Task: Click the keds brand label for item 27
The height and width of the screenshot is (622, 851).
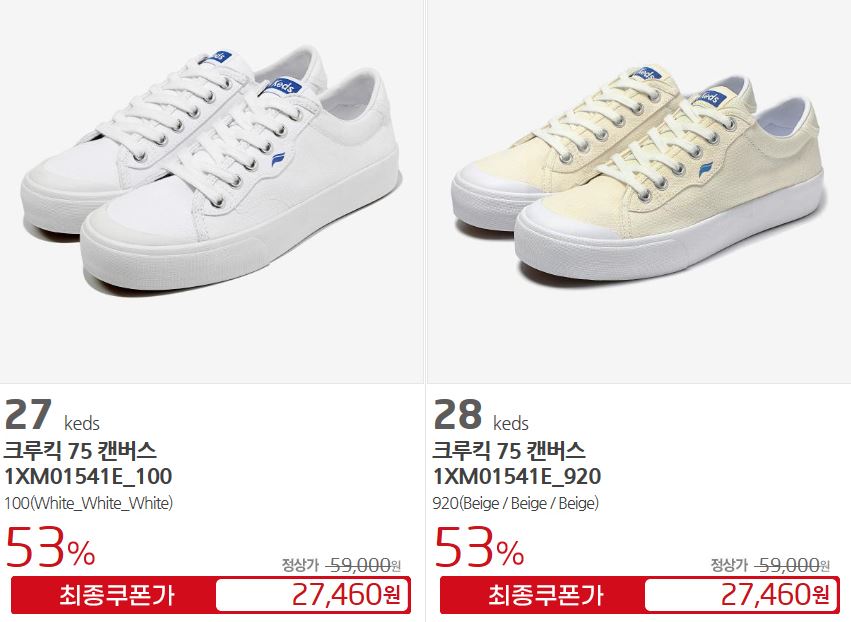Action: tap(81, 423)
